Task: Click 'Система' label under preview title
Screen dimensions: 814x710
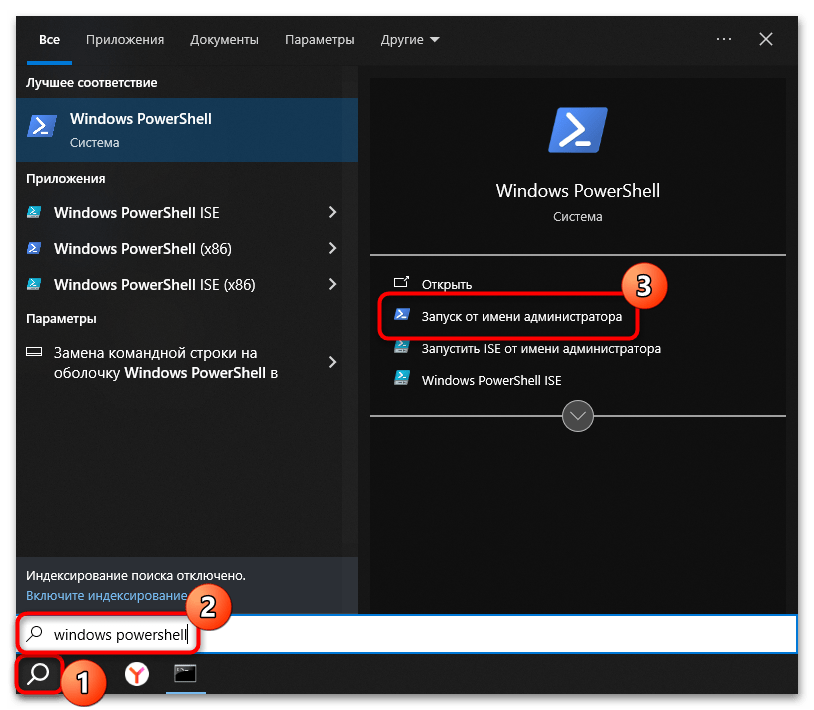Action: pyautogui.click(x=577, y=216)
